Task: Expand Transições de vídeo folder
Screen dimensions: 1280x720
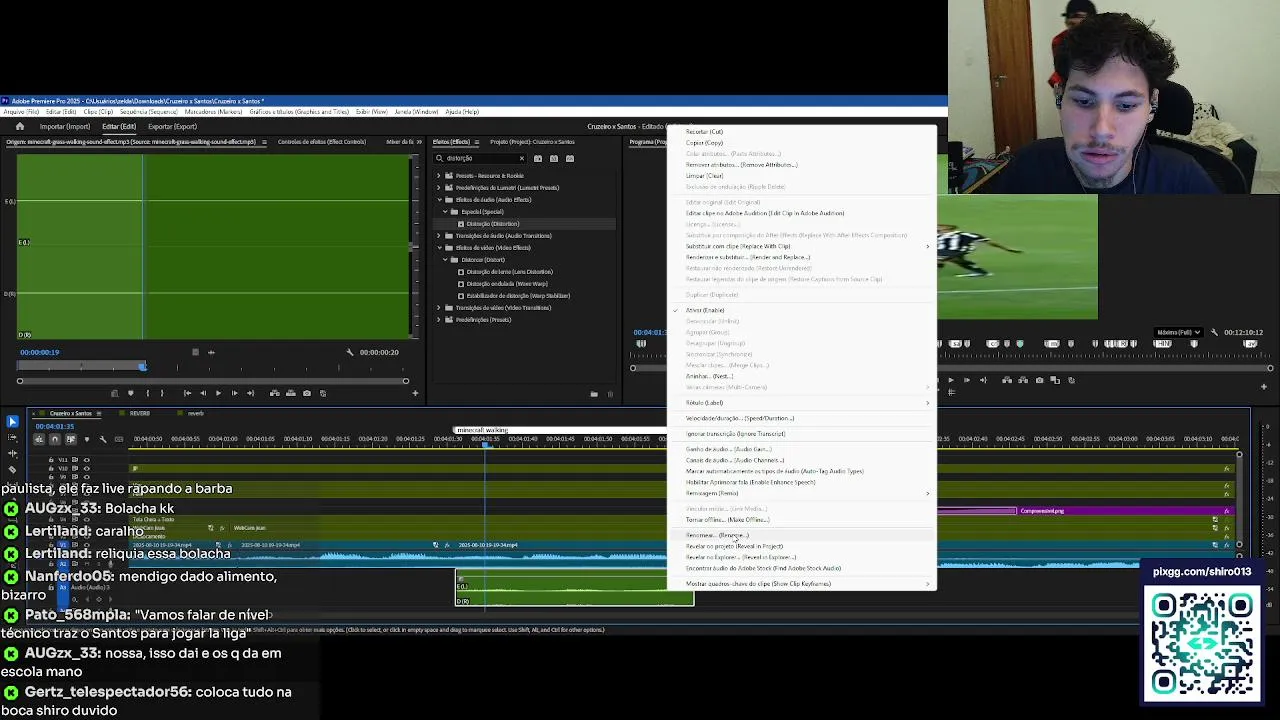Action: pos(438,308)
